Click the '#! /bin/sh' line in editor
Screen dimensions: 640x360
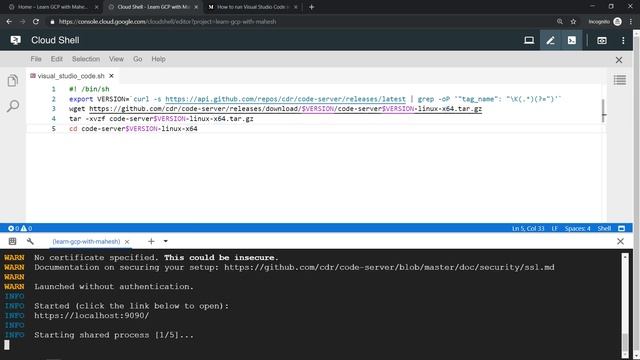point(89,89)
